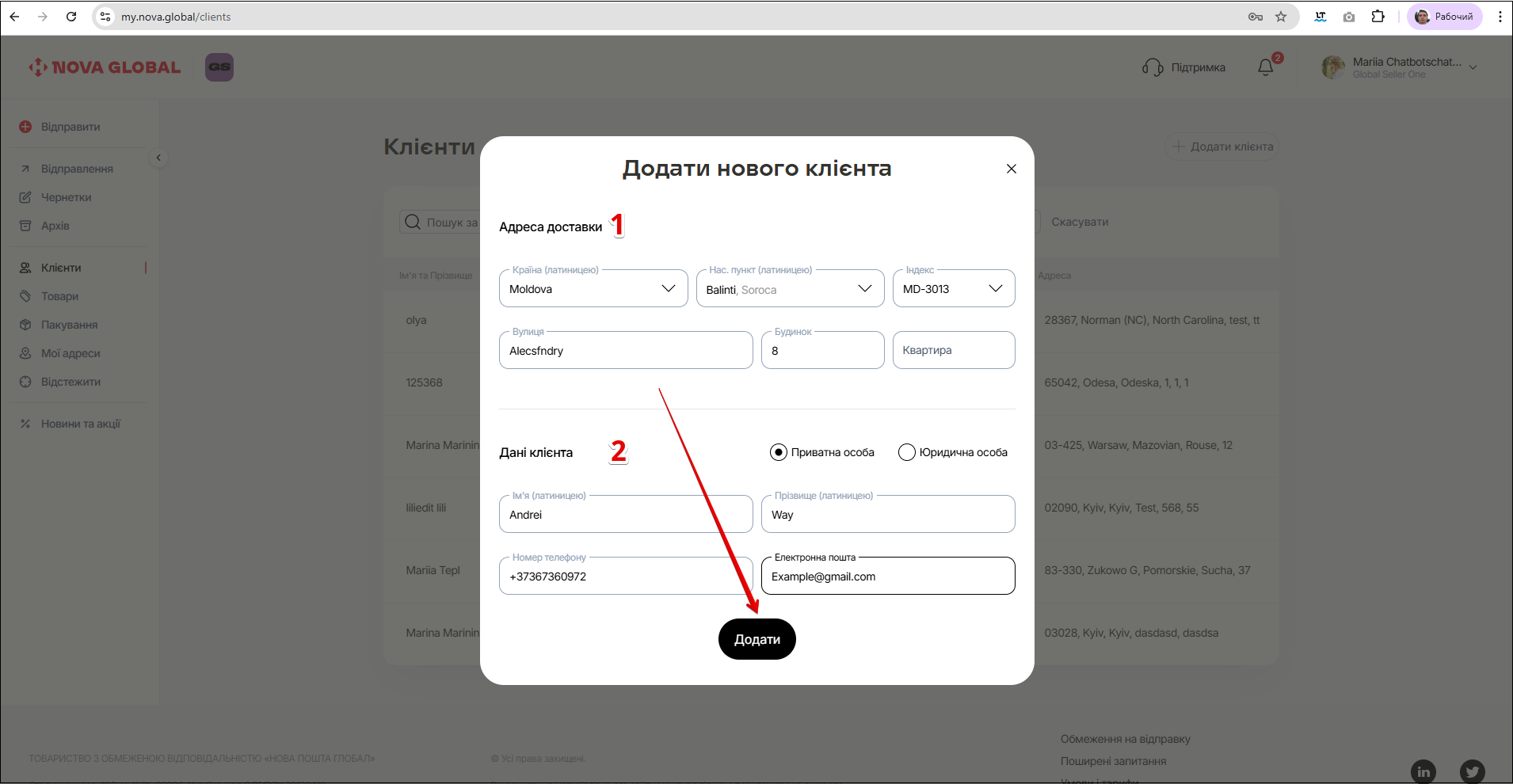Click Скасувати on the clients page
Viewport: 1513px width, 784px height.
click(1080, 222)
